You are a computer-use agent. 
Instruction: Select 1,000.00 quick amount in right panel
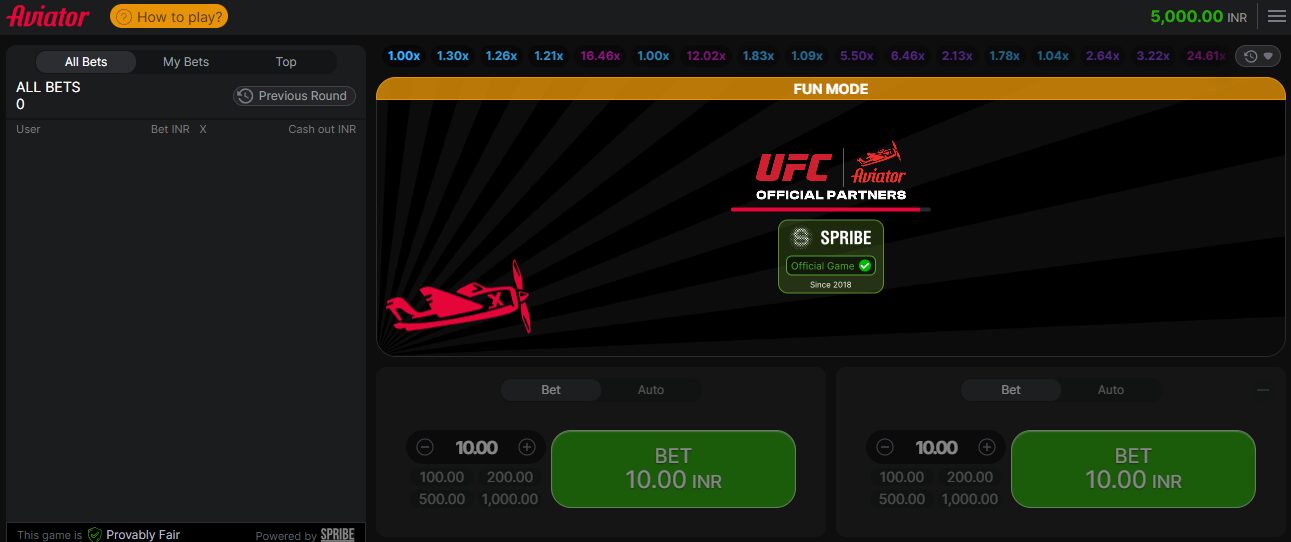pos(970,499)
